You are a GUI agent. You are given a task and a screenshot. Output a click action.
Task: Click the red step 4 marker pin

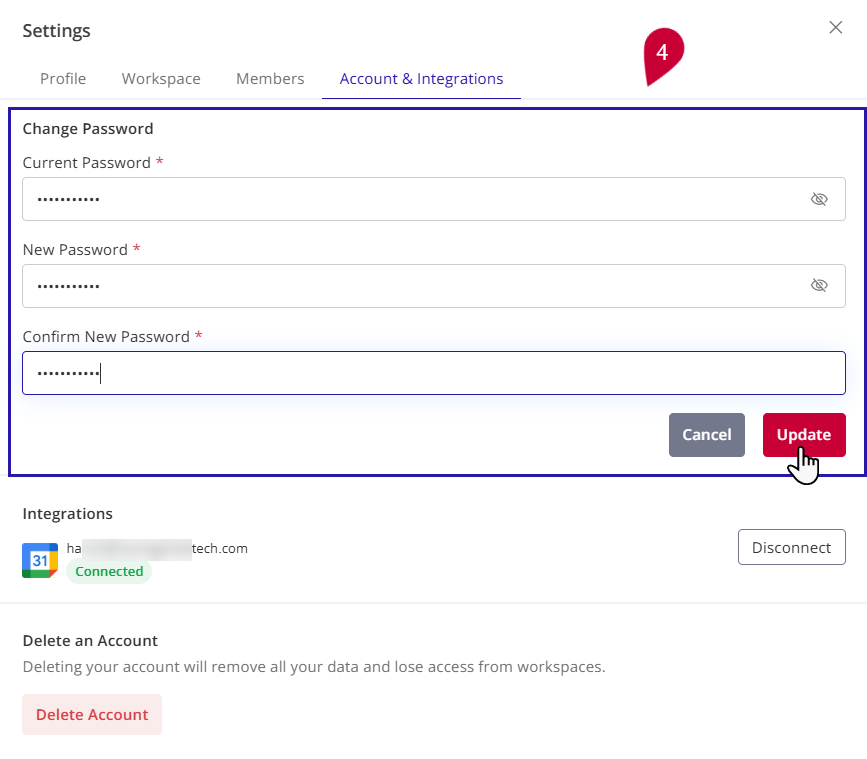[663, 56]
